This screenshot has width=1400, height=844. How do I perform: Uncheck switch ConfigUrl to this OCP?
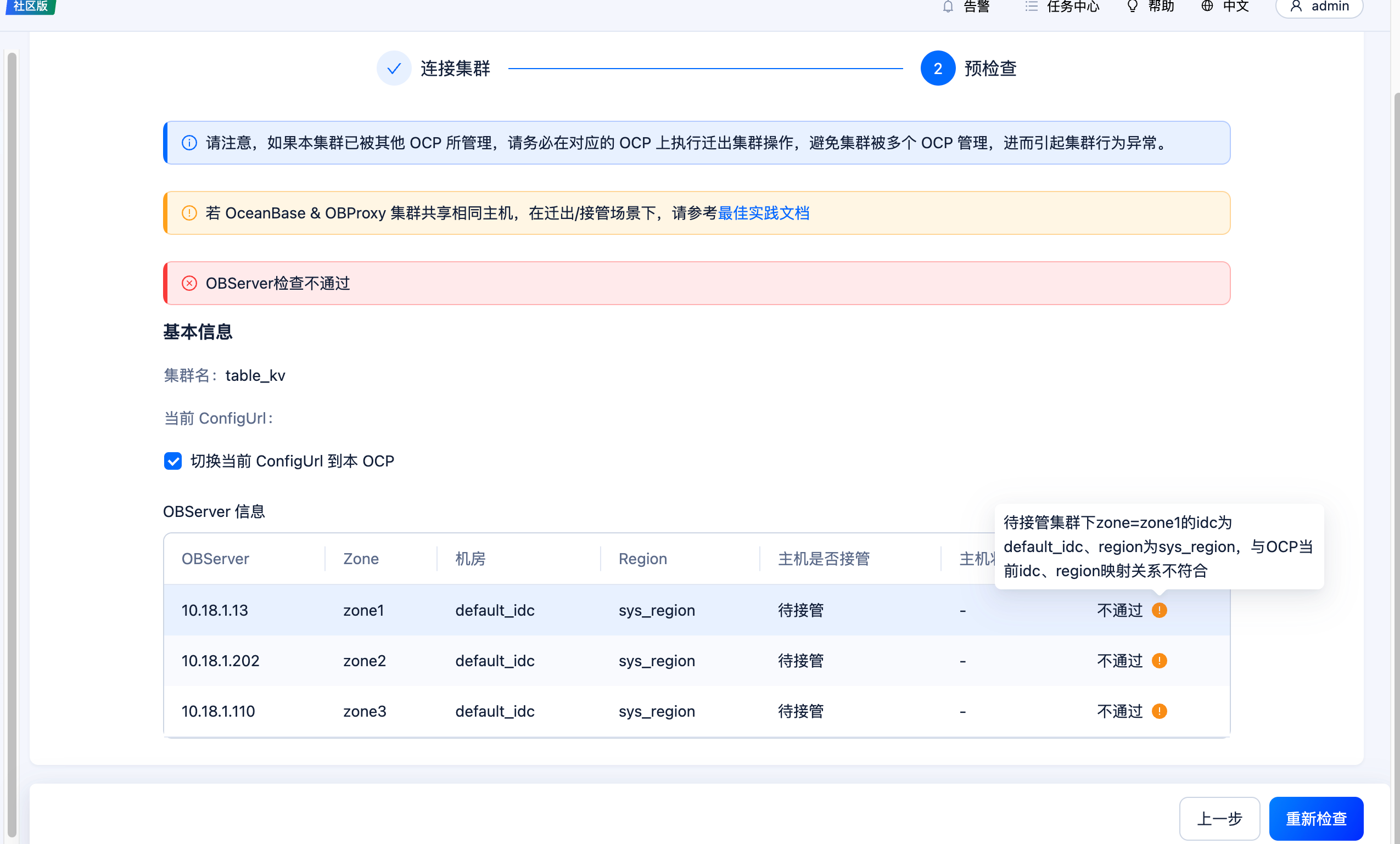tap(173, 460)
